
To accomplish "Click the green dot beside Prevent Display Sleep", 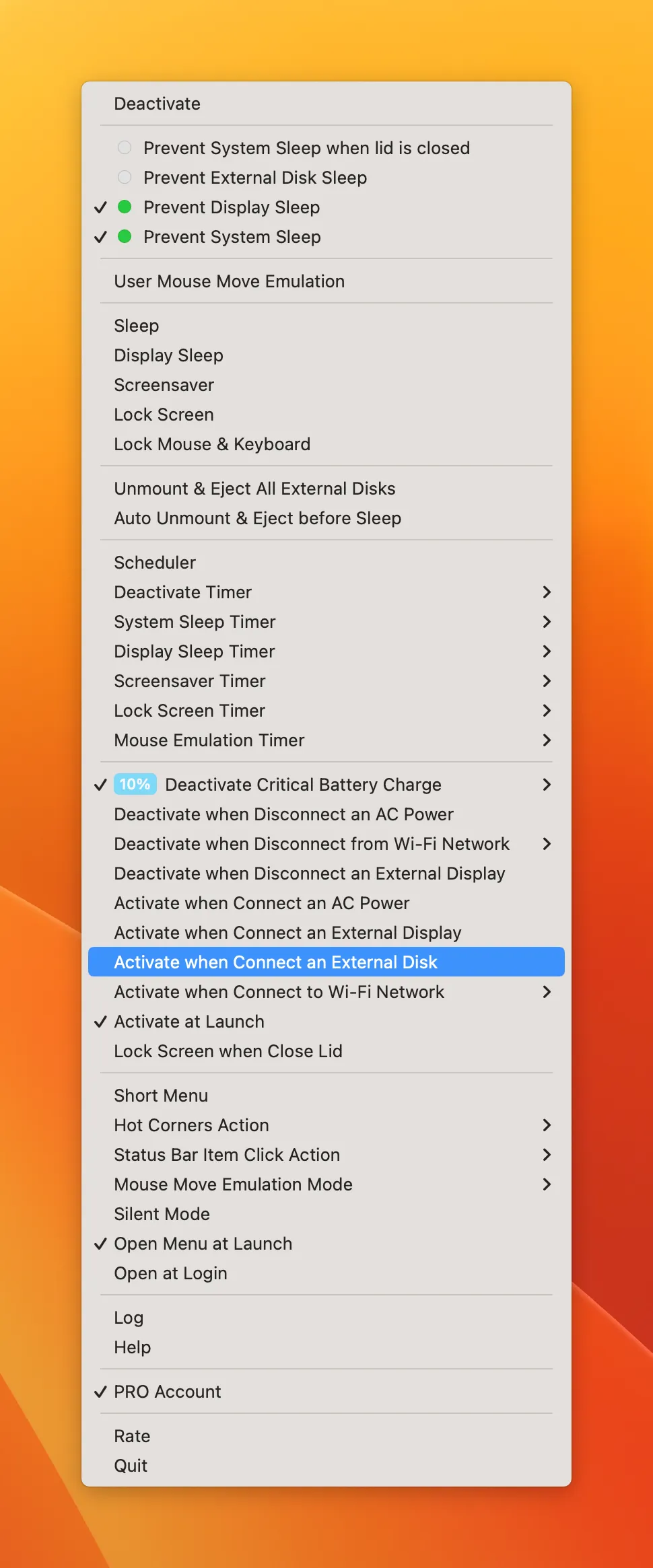I will point(125,207).
